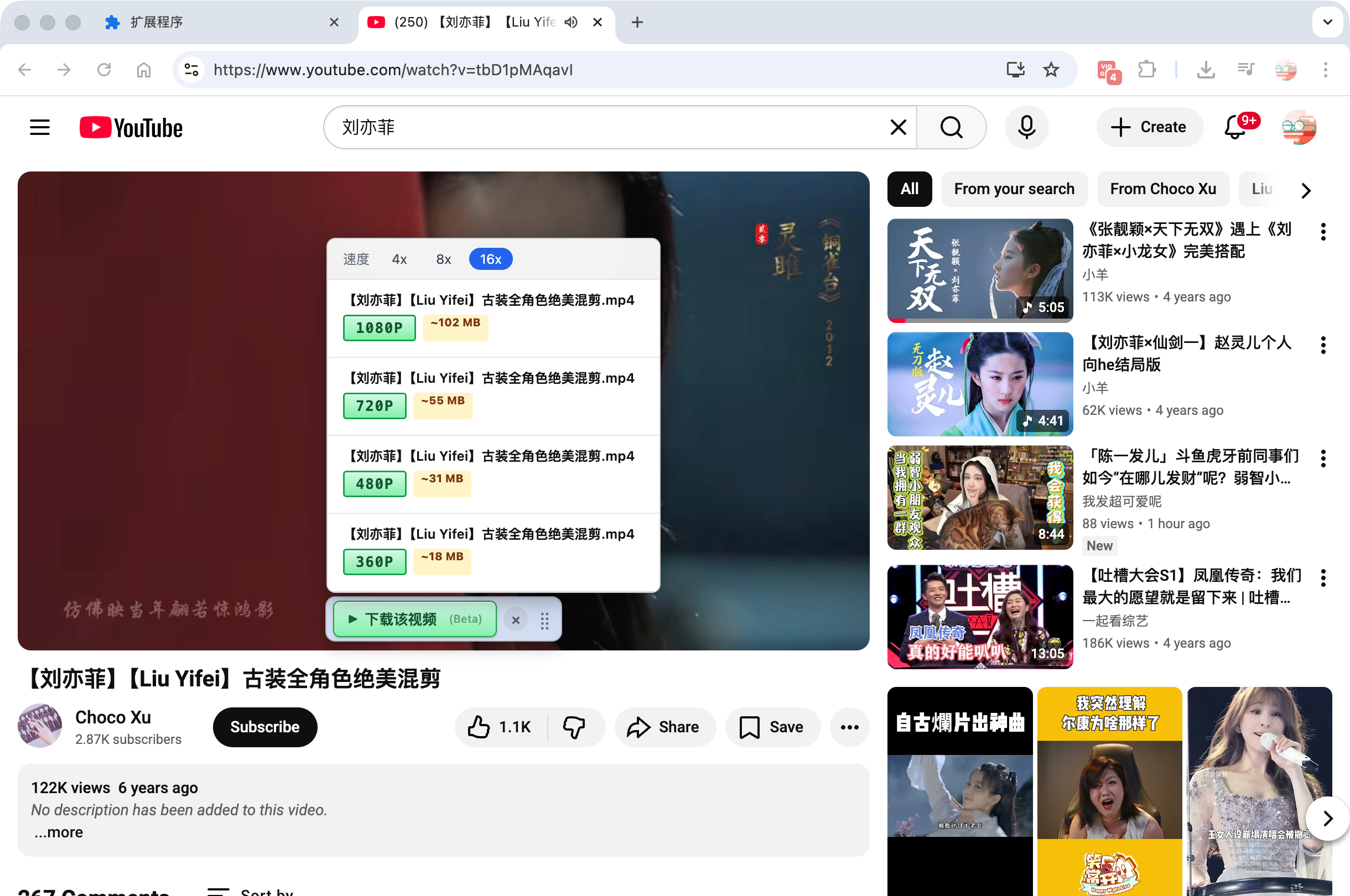The height and width of the screenshot is (896, 1350).
Task: Close the YouTube browser tab
Action: tap(598, 22)
